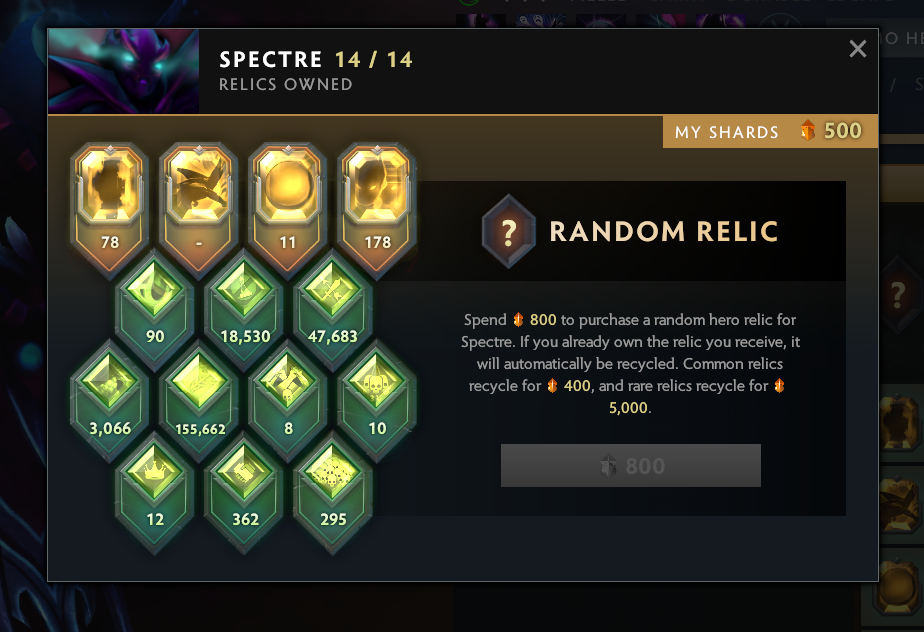The width and height of the screenshot is (924, 632).
Task: Select the gold orb relic showing 11
Action: pyautogui.click(x=288, y=206)
